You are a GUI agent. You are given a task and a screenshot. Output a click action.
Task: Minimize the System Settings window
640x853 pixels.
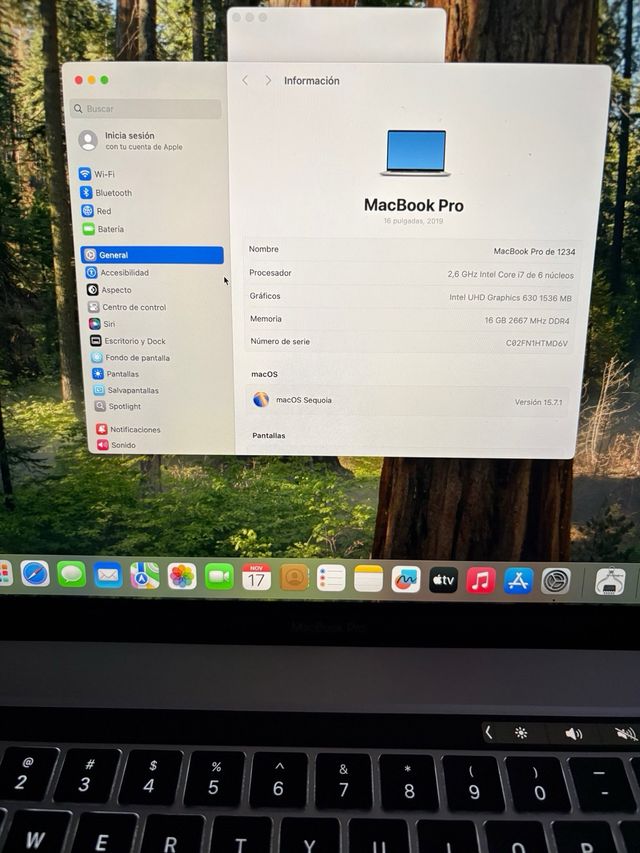point(91,80)
